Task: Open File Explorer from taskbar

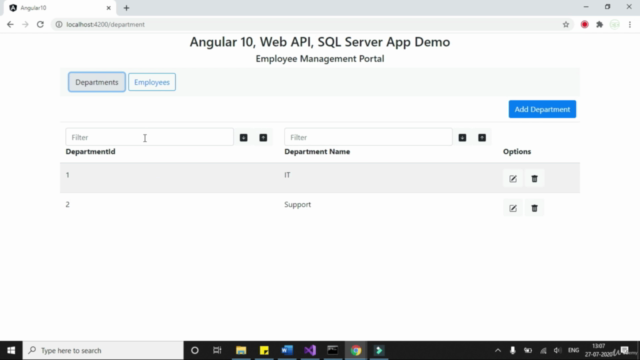Action: coord(241,350)
